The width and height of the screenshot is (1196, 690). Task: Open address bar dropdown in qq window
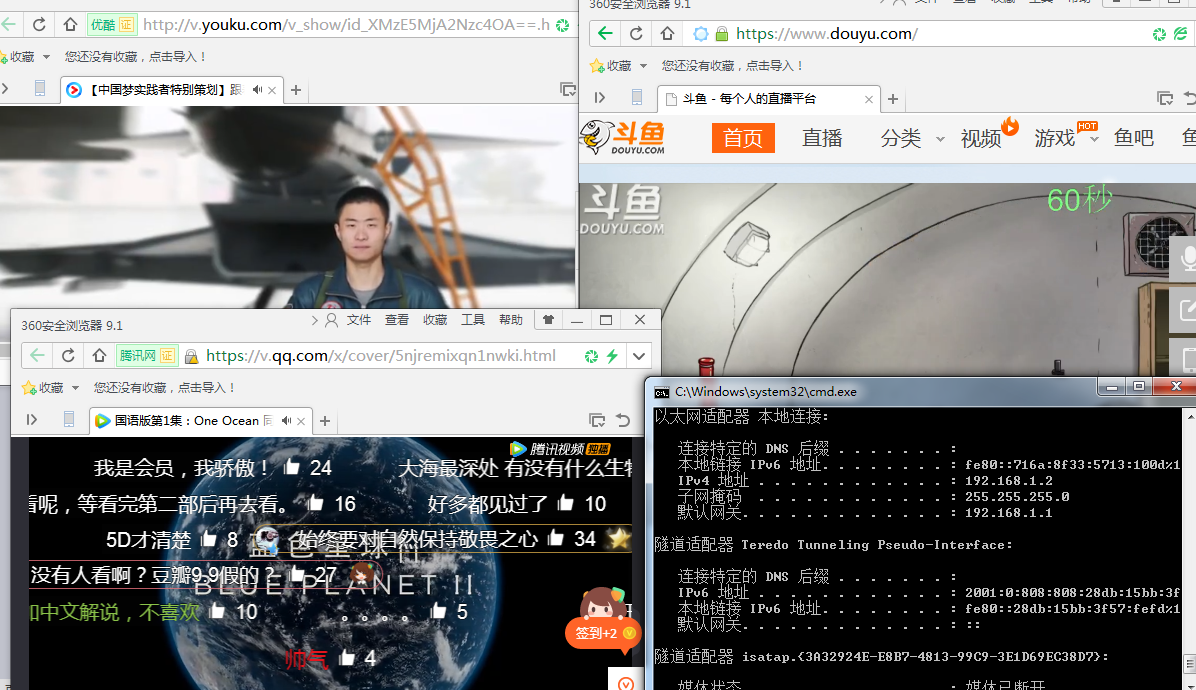pos(639,356)
